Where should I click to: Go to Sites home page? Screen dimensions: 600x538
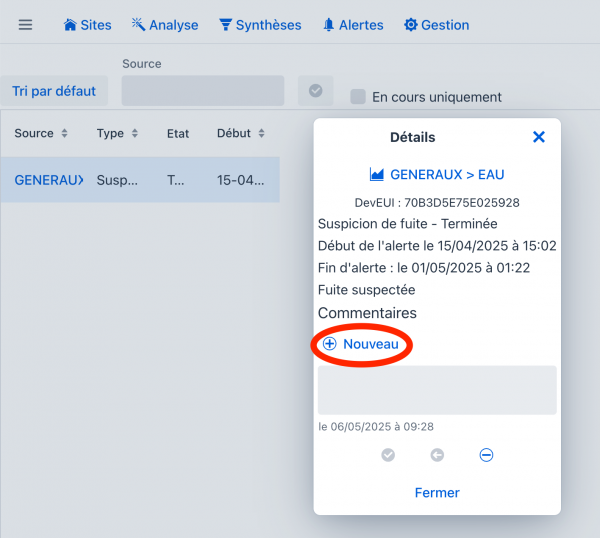click(x=87, y=25)
